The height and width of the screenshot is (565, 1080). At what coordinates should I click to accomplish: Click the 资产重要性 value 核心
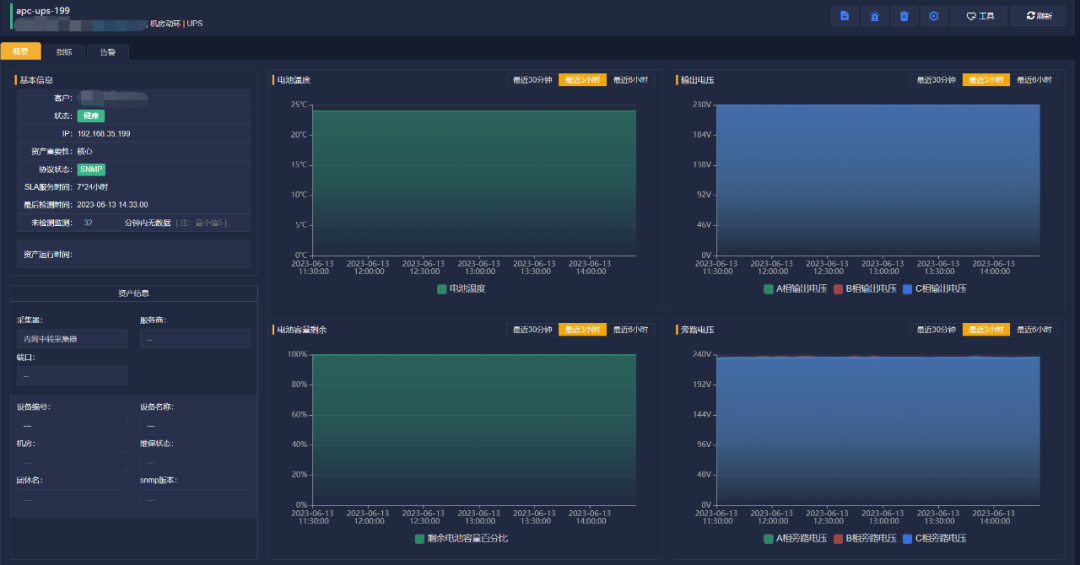(x=85, y=152)
